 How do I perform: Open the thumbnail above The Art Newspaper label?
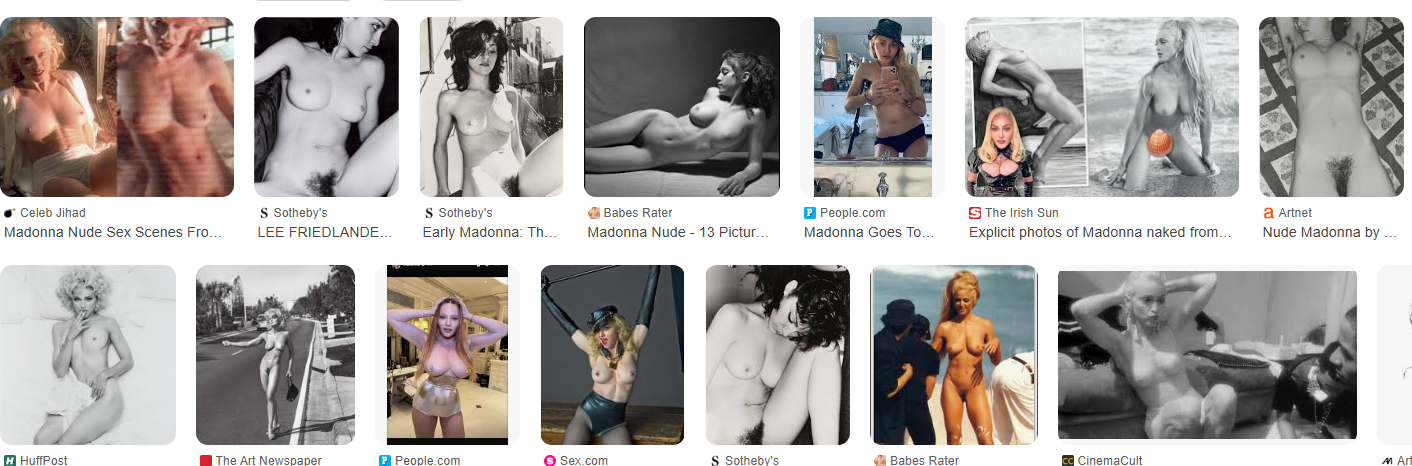point(275,355)
